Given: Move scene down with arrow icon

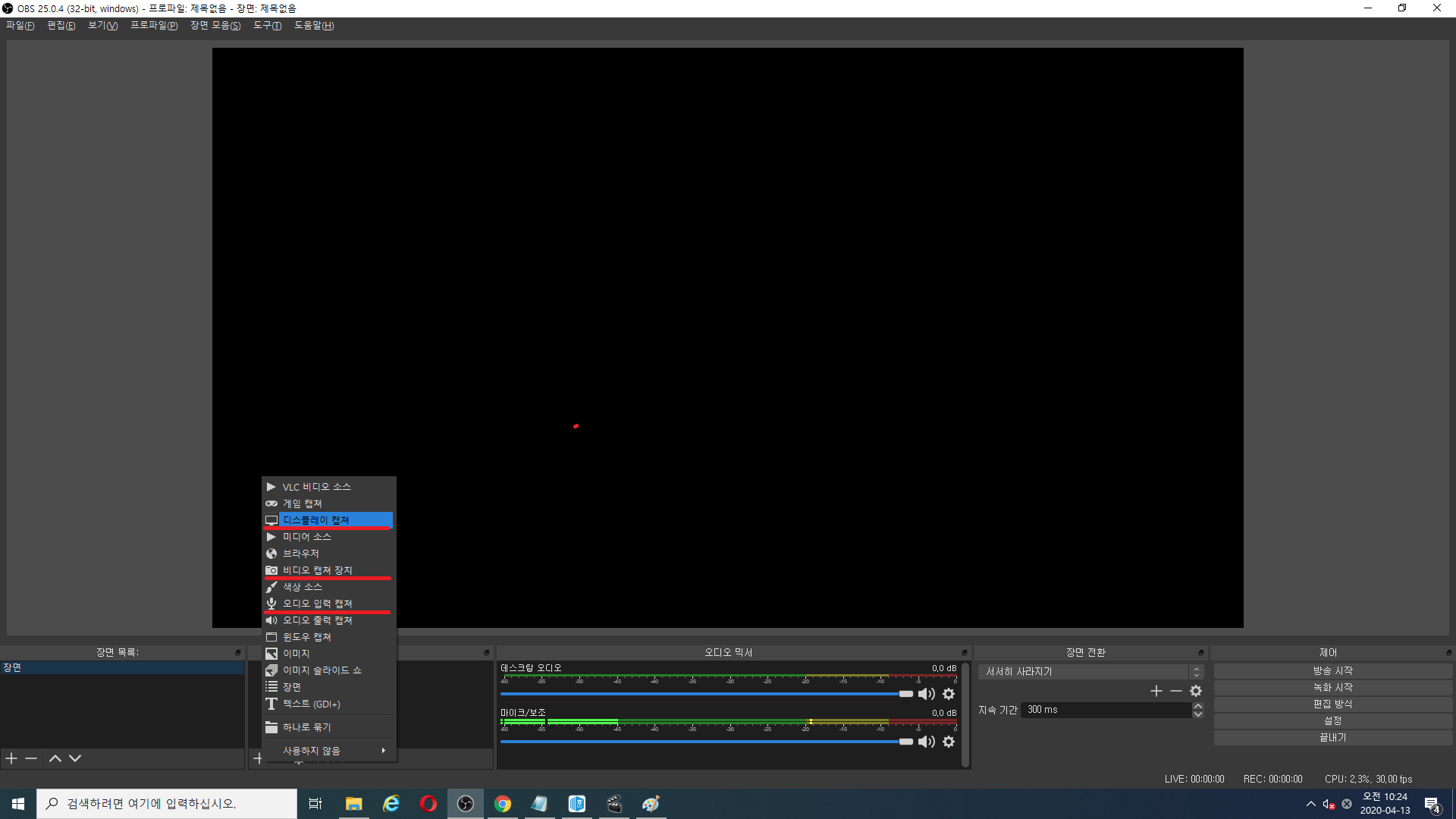Looking at the screenshot, I should coord(75,758).
